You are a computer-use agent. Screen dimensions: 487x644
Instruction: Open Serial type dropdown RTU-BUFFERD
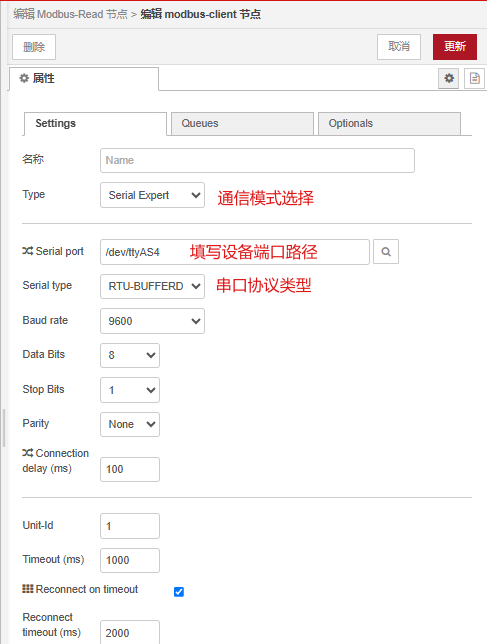tap(152, 286)
